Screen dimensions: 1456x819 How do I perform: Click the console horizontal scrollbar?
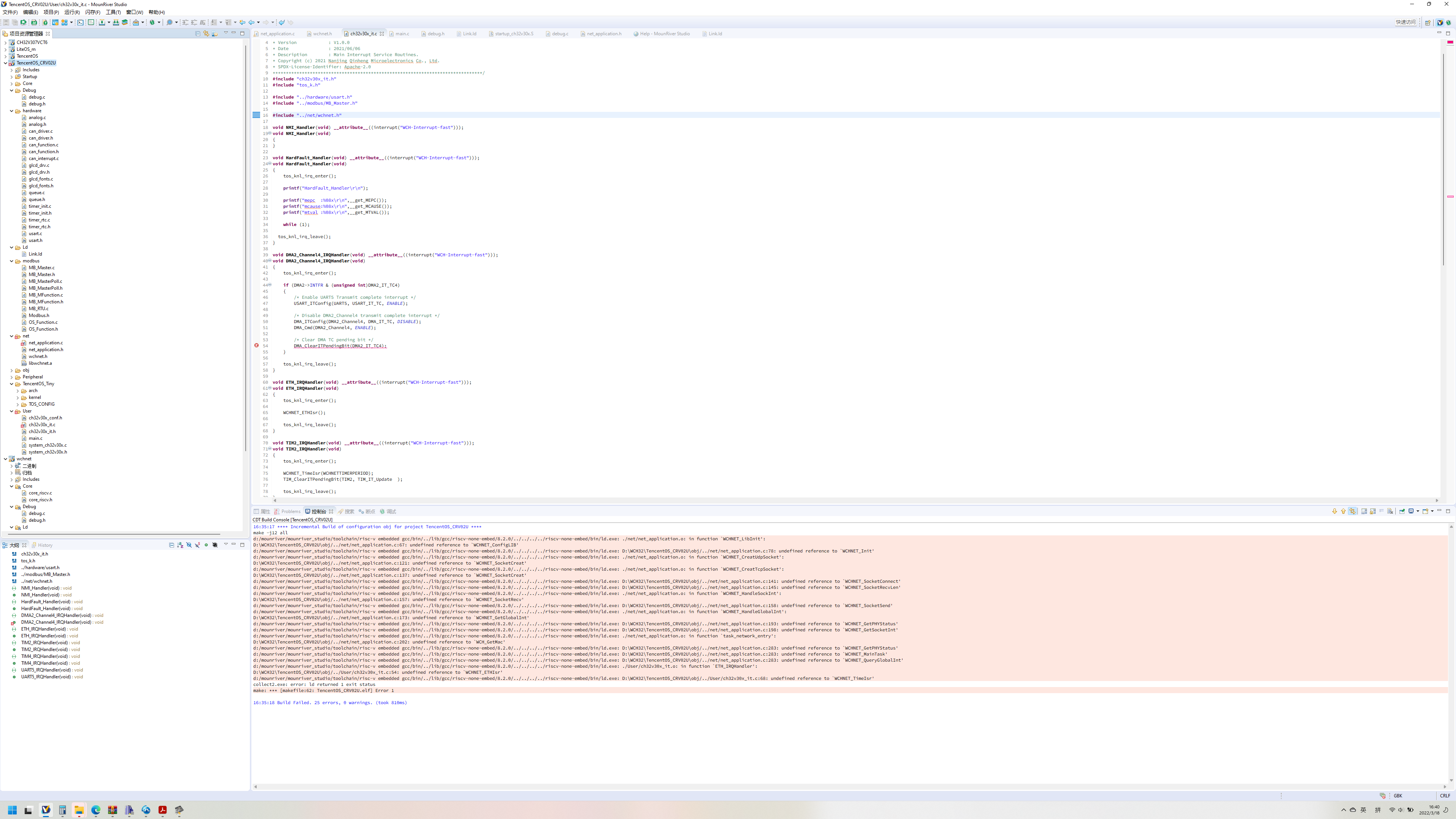(850, 787)
